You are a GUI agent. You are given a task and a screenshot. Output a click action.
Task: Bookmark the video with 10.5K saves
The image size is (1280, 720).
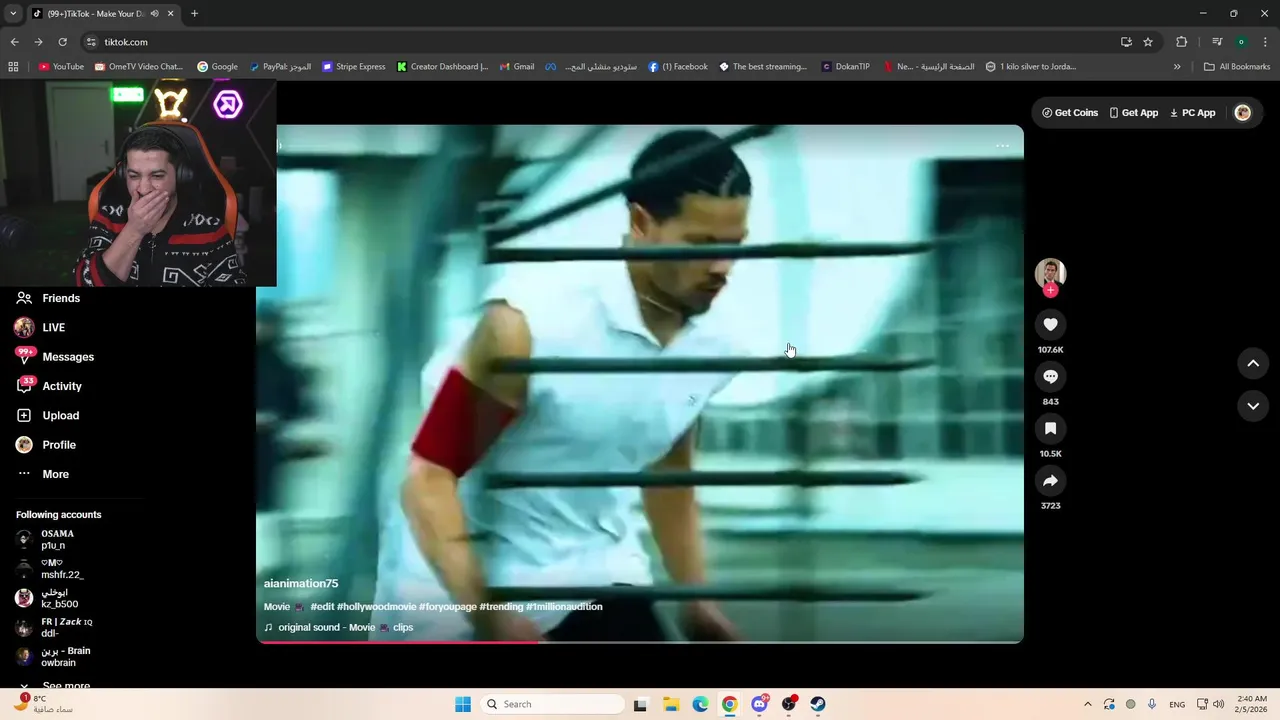coord(1050,428)
